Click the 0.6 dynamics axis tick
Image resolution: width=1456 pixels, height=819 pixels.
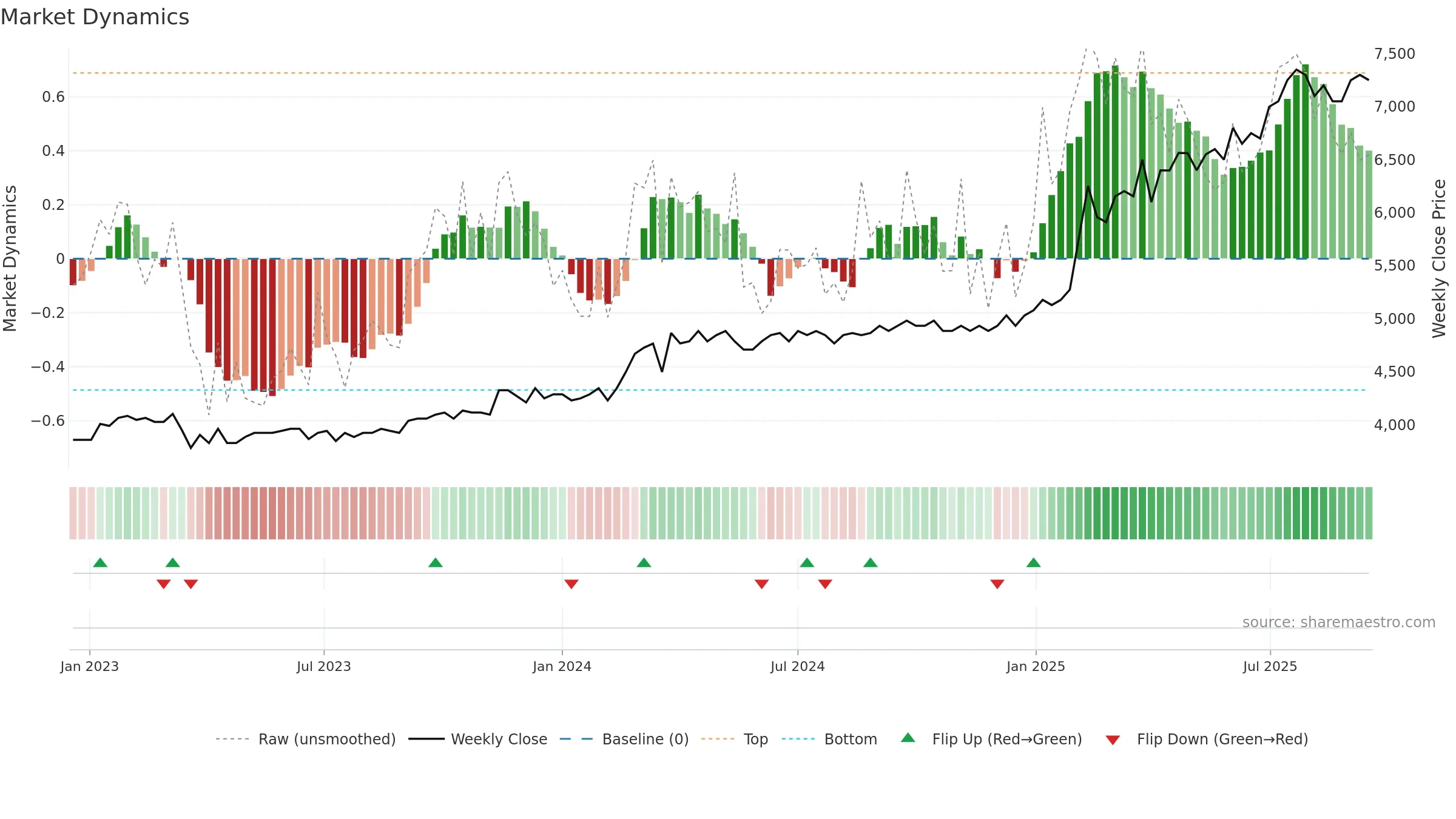pos(53,97)
